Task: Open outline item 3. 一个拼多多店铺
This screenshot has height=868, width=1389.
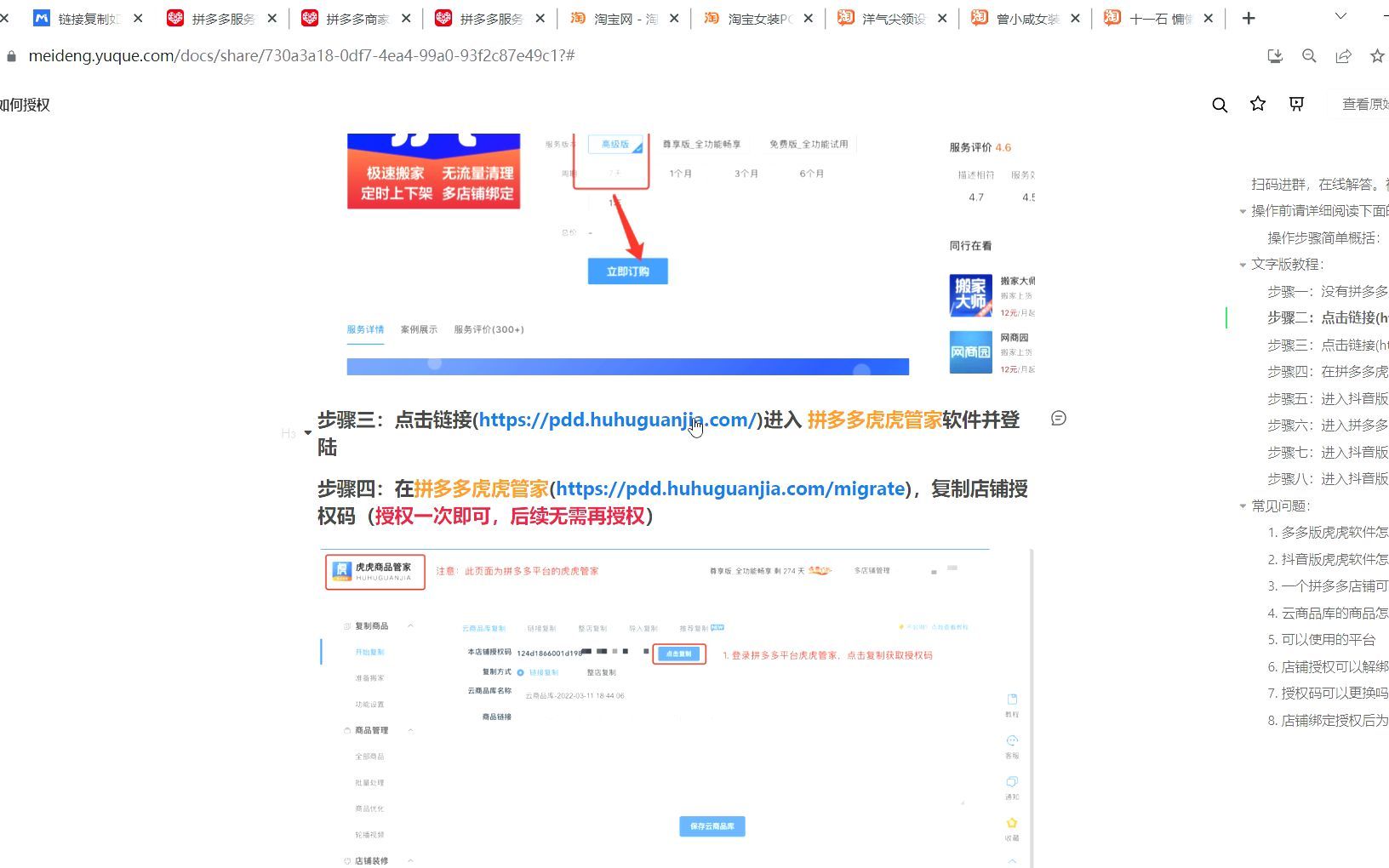Action: (1328, 585)
